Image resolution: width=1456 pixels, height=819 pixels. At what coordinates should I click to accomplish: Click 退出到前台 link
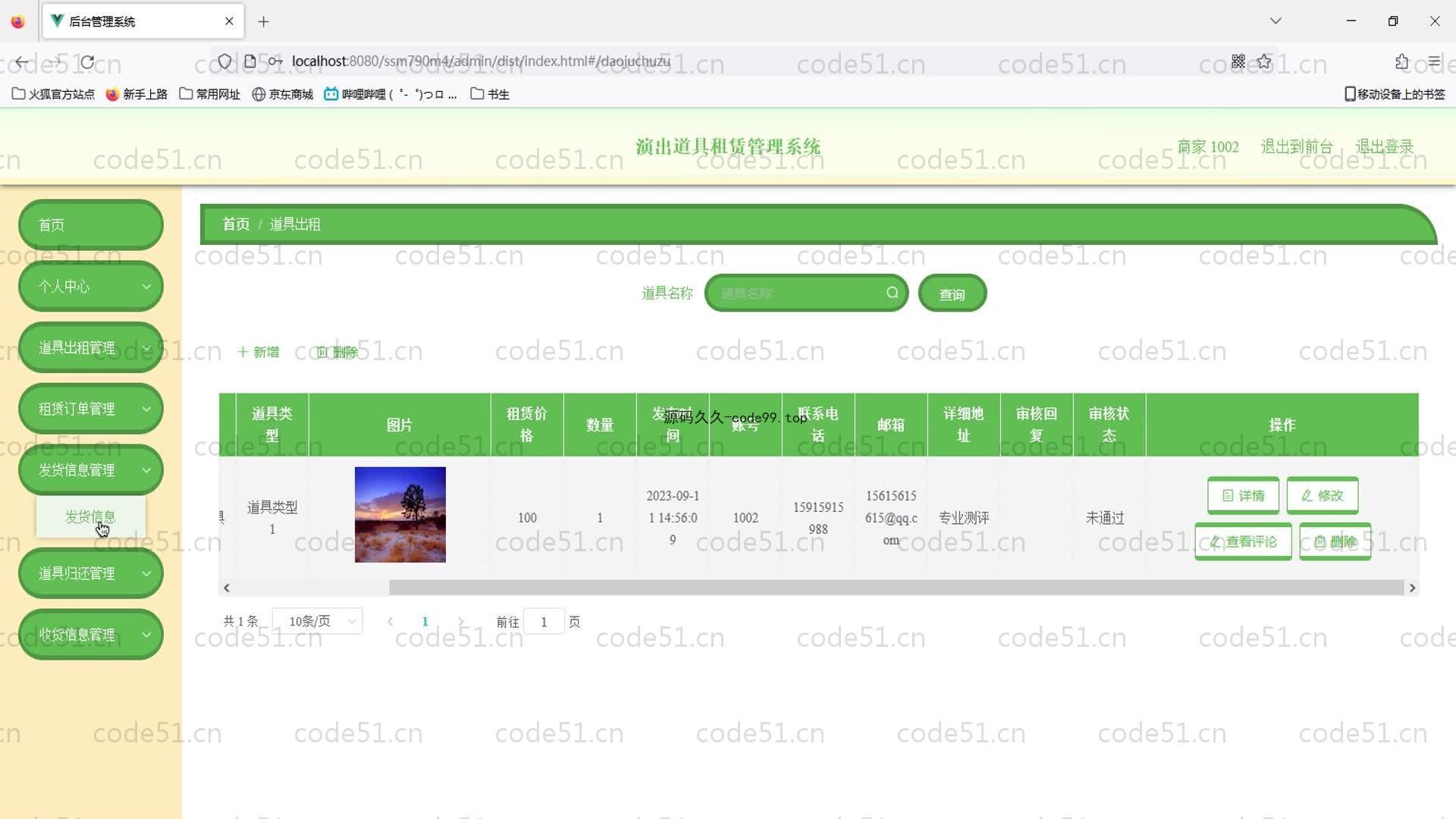[x=1297, y=146]
